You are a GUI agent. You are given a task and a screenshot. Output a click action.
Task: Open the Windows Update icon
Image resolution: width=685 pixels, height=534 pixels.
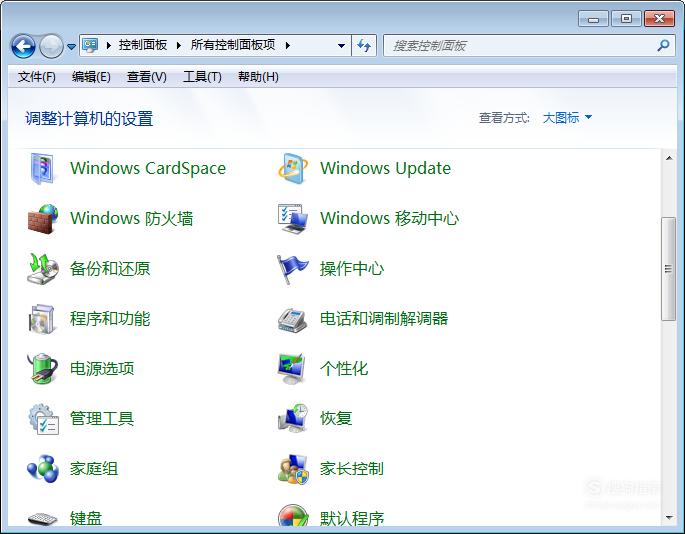(x=292, y=168)
